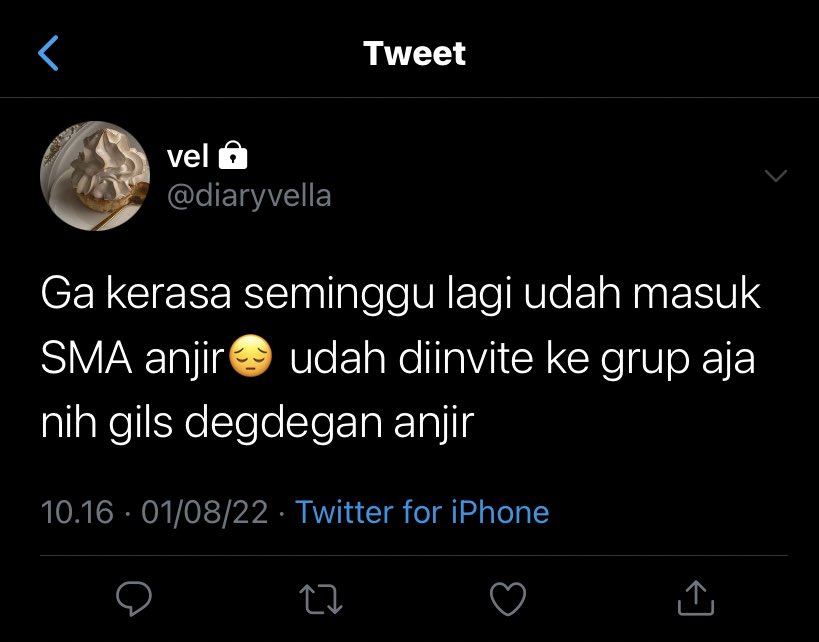819x642 pixels.
Task: Open profile via display name vel
Action: pyautogui.click(x=188, y=156)
